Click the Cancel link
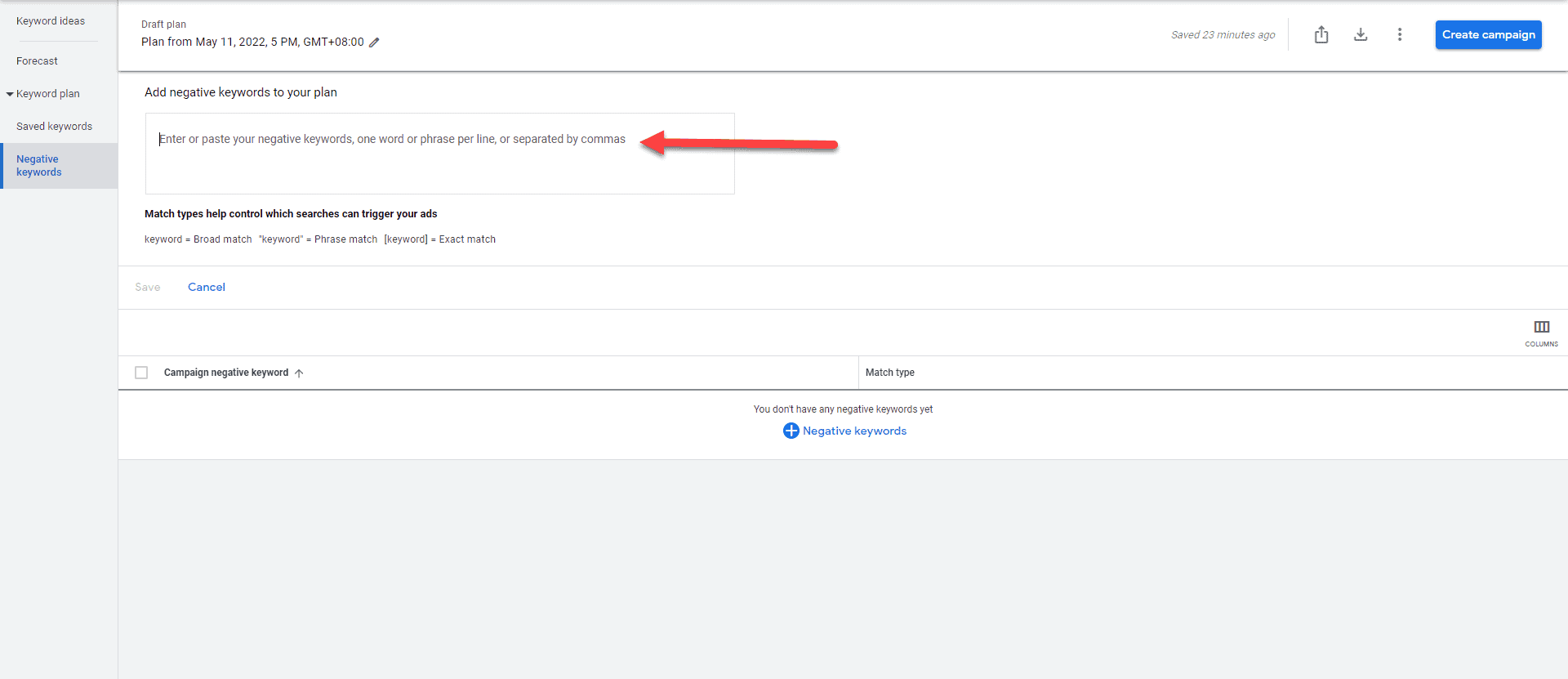This screenshot has width=1568, height=679. pyautogui.click(x=207, y=287)
